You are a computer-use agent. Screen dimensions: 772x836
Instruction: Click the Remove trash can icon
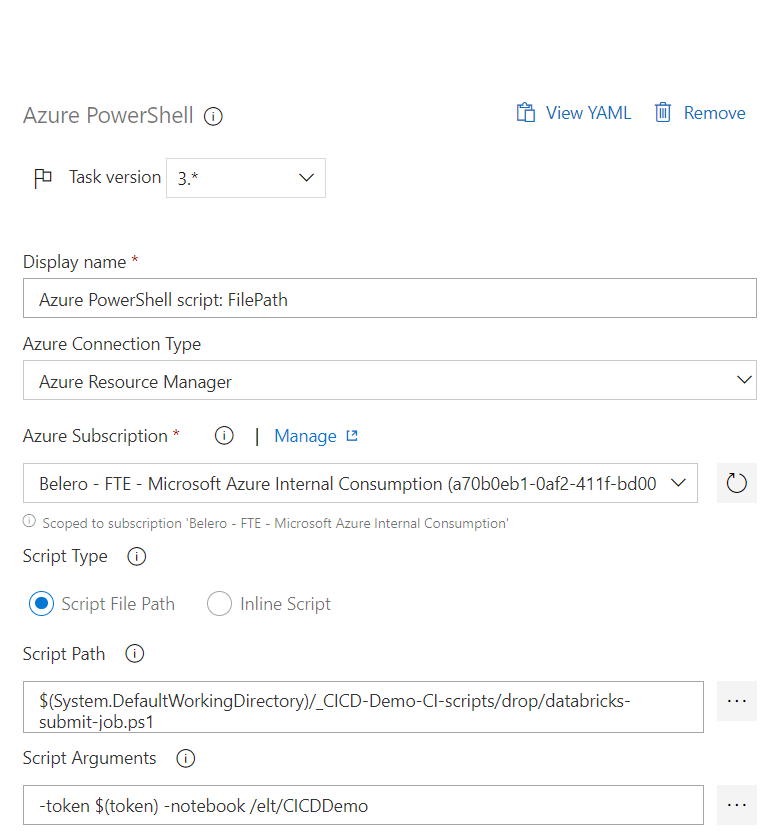coord(663,112)
